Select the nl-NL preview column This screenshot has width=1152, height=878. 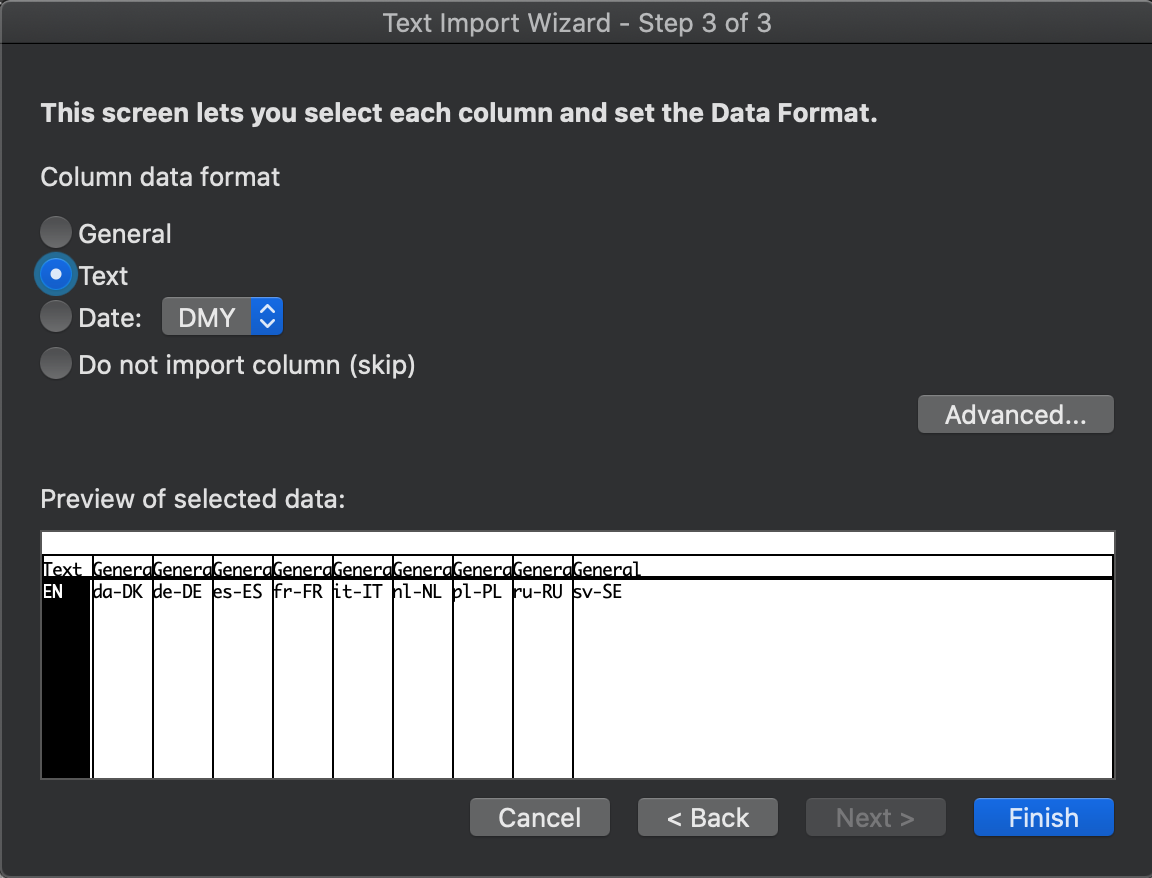pyautogui.click(x=423, y=678)
